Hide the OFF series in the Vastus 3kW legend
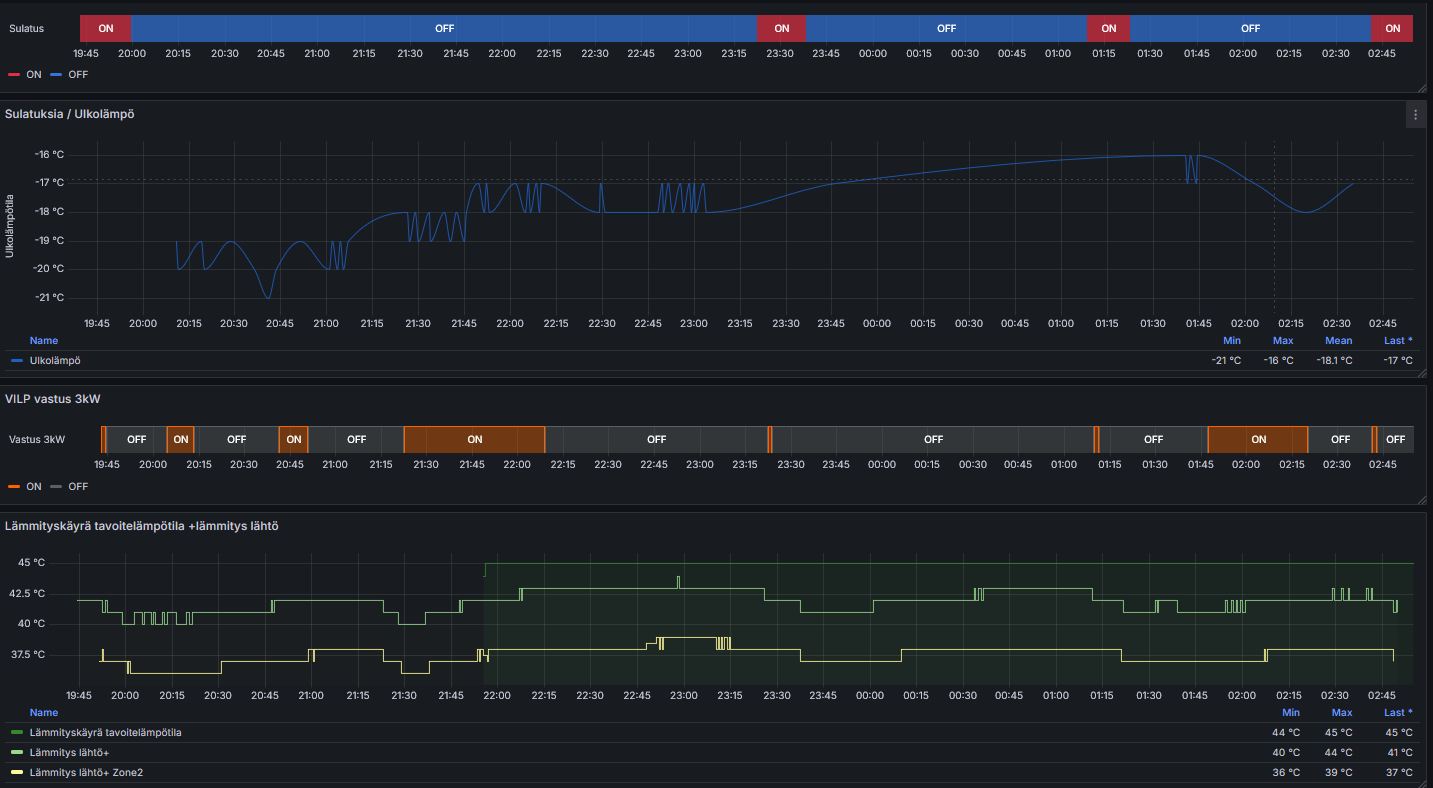Image resolution: width=1433 pixels, height=788 pixels. point(78,487)
